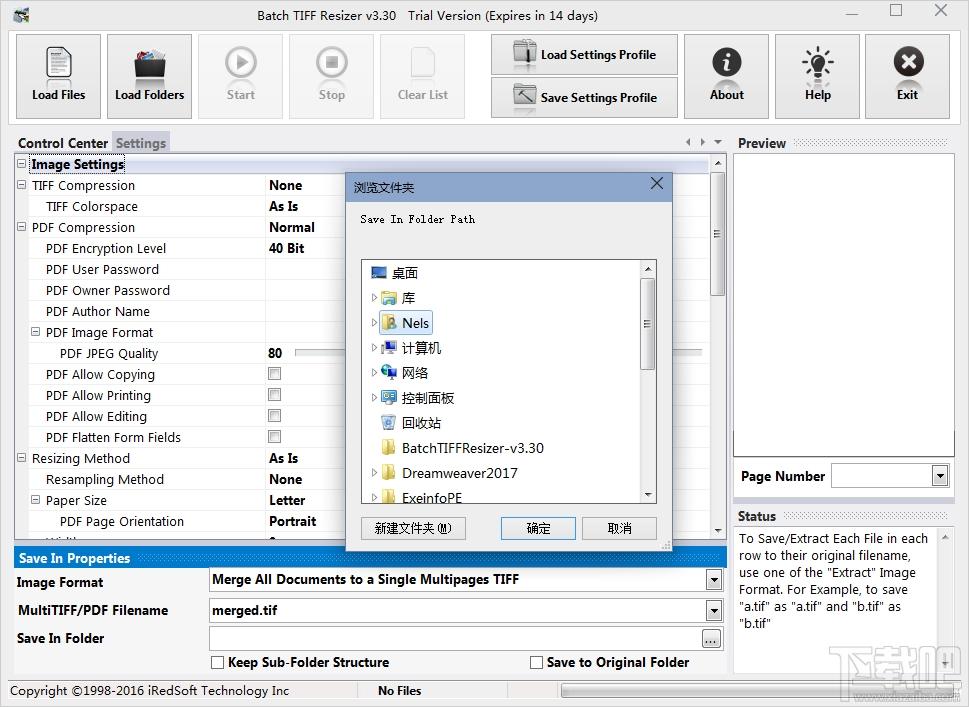
Task: Click Save Settings Profile button
Action: [584, 97]
